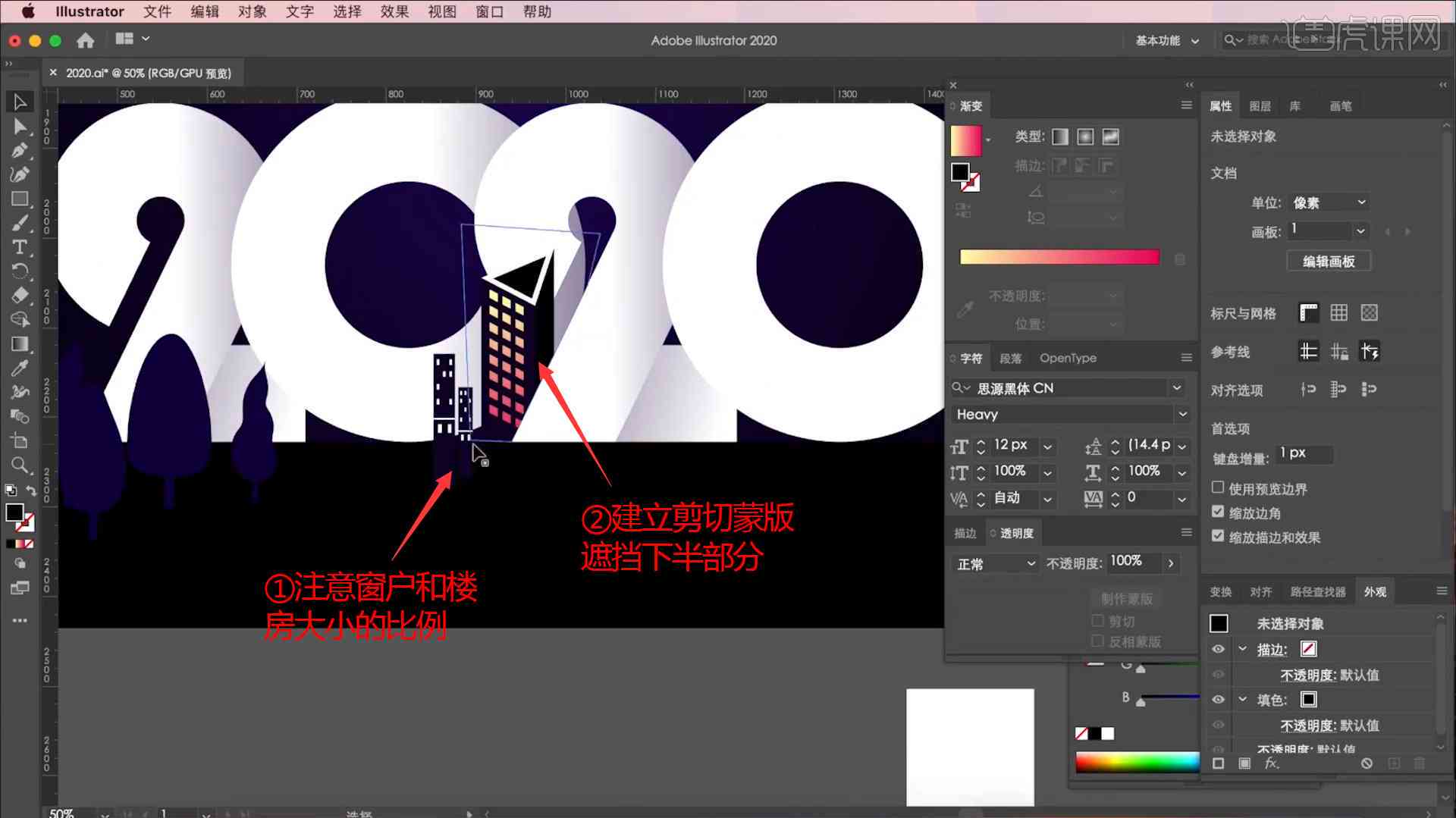The image size is (1456, 818).
Task: Open the blend mode 正常 dropdown
Action: (x=994, y=563)
